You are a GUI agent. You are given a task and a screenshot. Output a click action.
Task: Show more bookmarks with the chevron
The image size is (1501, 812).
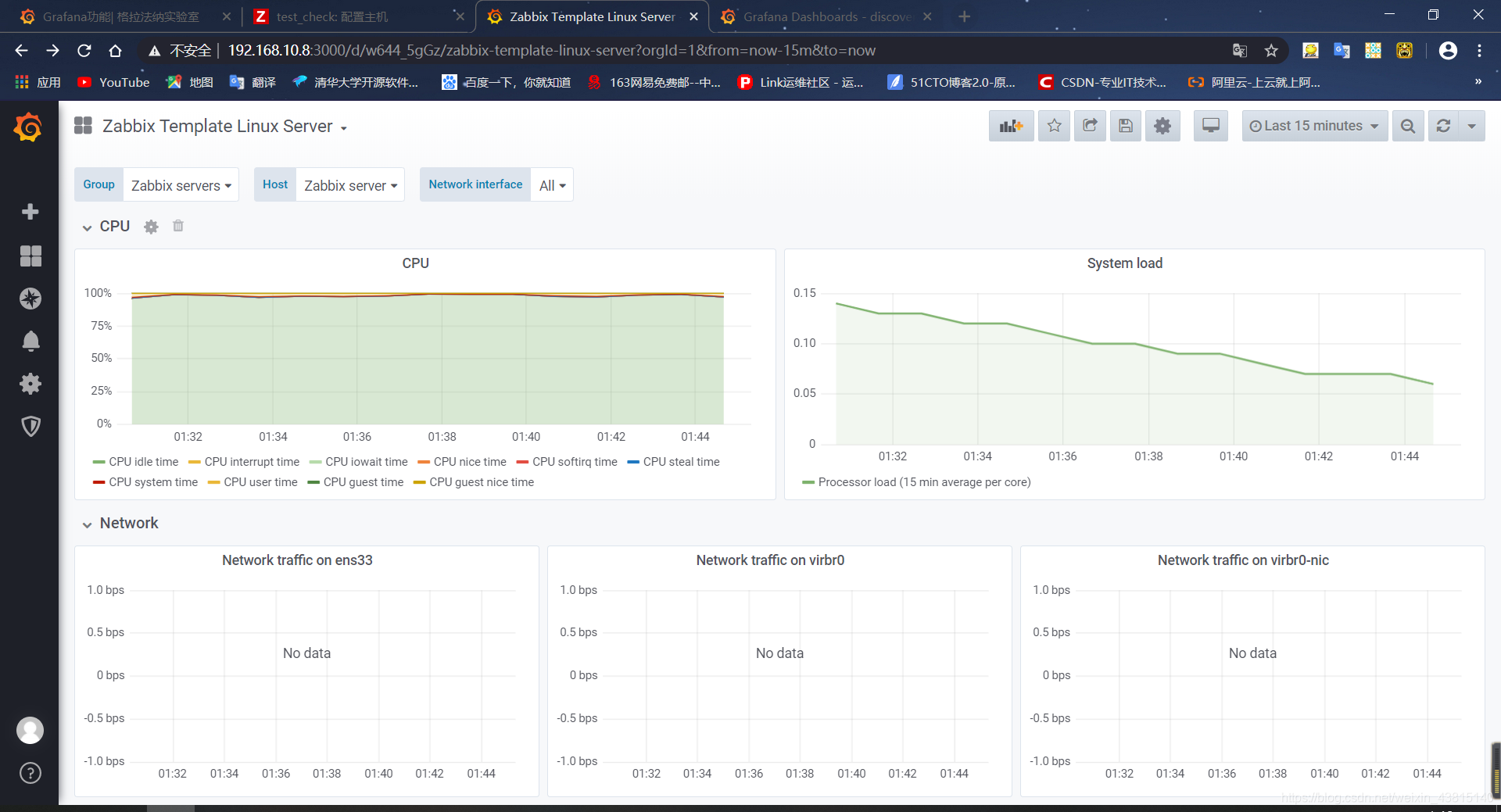click(x=1478, y=82)
